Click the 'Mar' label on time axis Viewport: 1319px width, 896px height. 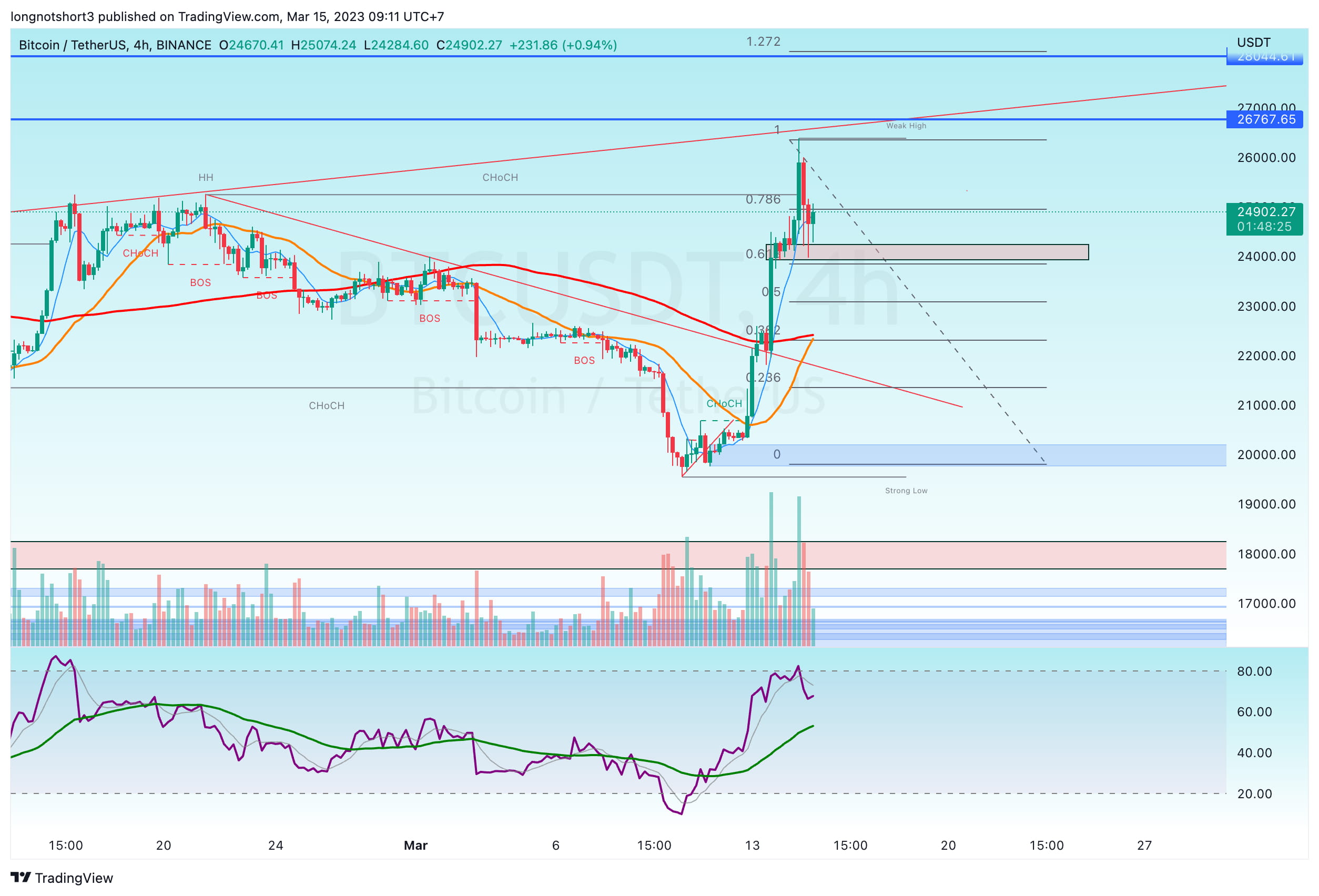(415, 846)
